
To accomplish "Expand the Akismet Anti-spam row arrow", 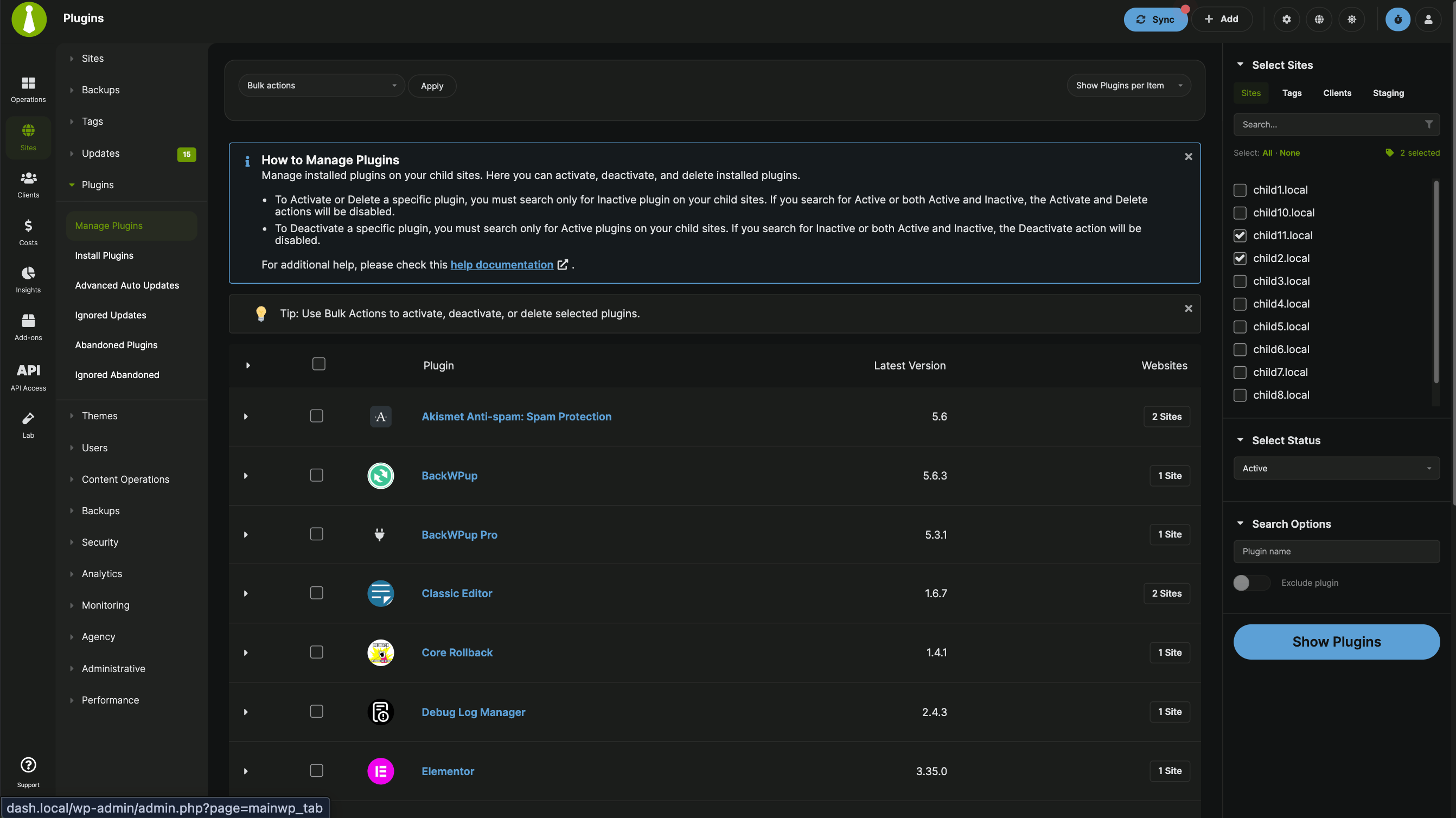I will 246,417.
